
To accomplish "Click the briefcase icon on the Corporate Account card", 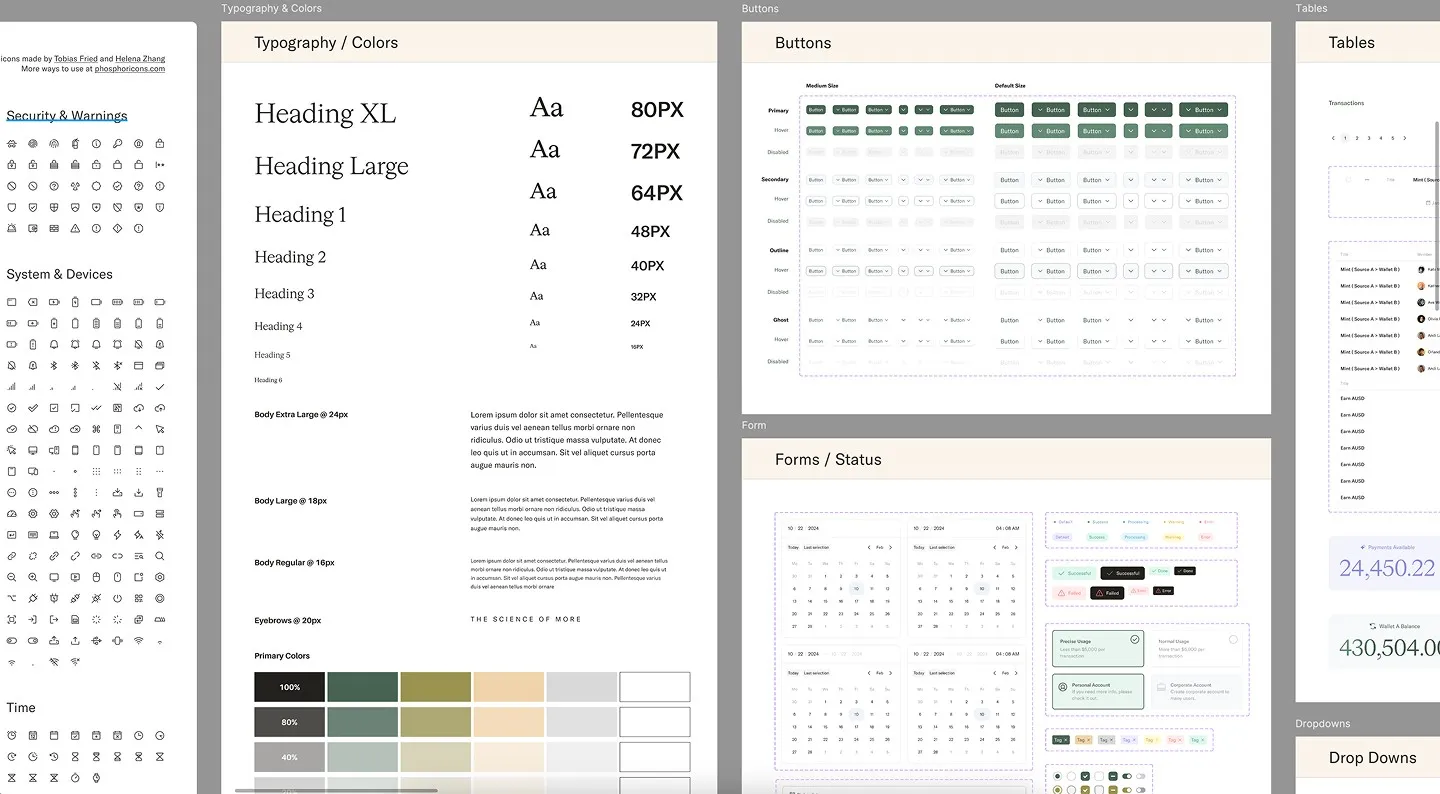I will pyautogui.click(x=1160, y=688).
